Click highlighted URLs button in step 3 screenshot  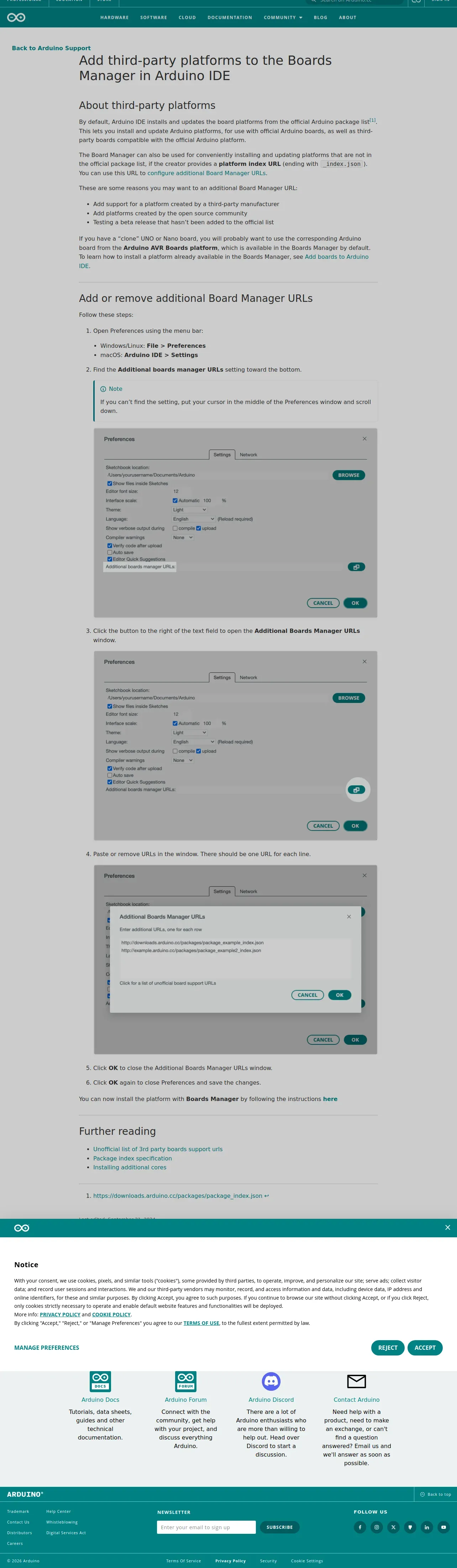click(357, 790)
